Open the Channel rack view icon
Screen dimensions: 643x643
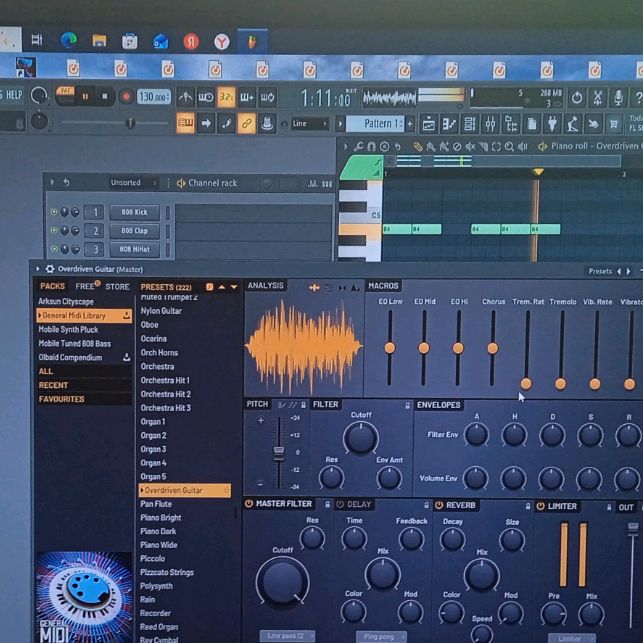(x=470, y=123)
